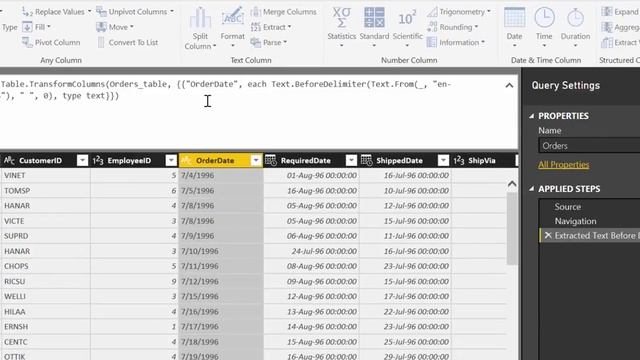The width and height of the screenshot is (640, 360).
Task: Click OrderDate data type icon
Action: tap(186, 160)
